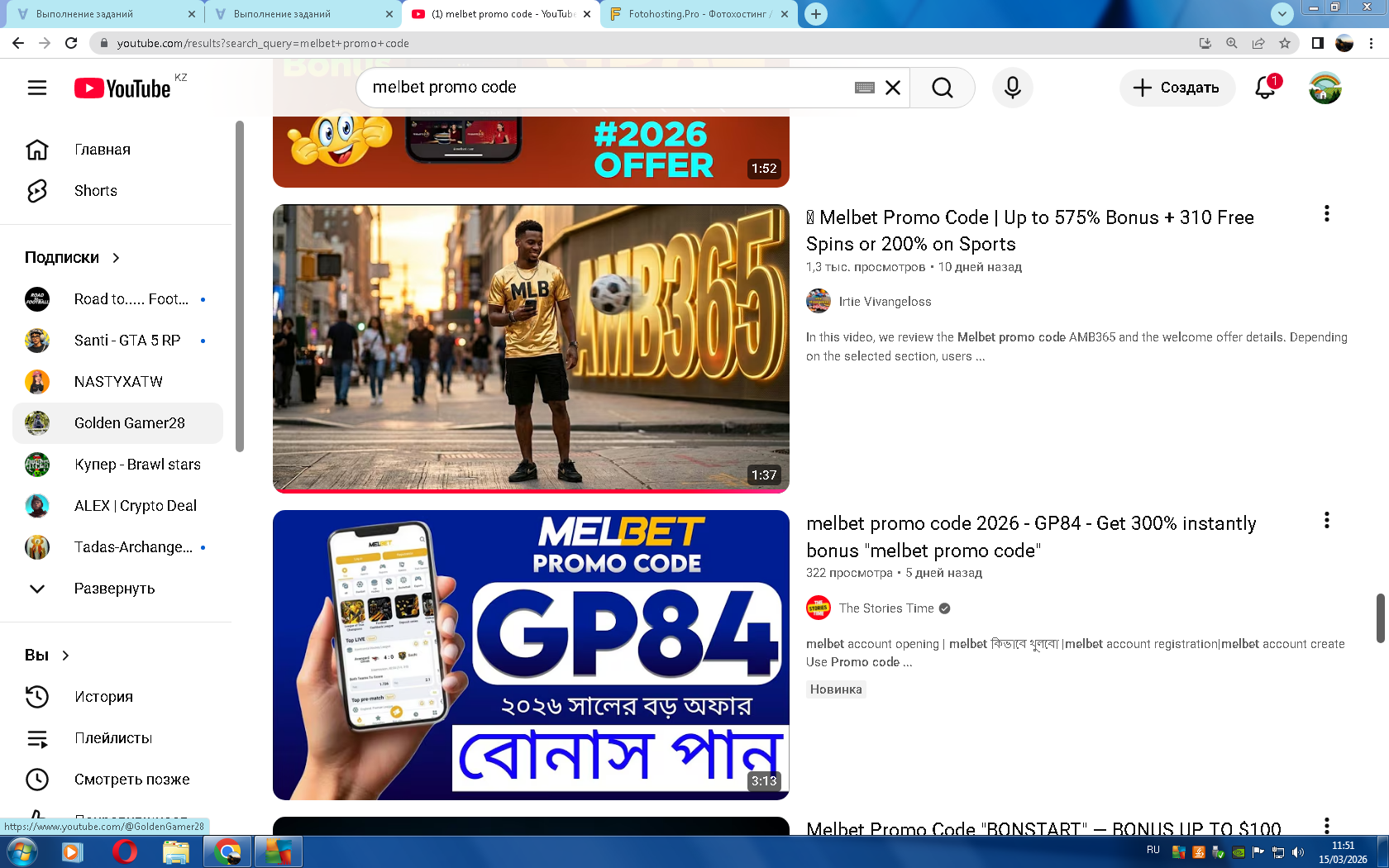Play the GP84 promo code thumbnail
Screen dimensions: 1389x868
tap(531, 655)
